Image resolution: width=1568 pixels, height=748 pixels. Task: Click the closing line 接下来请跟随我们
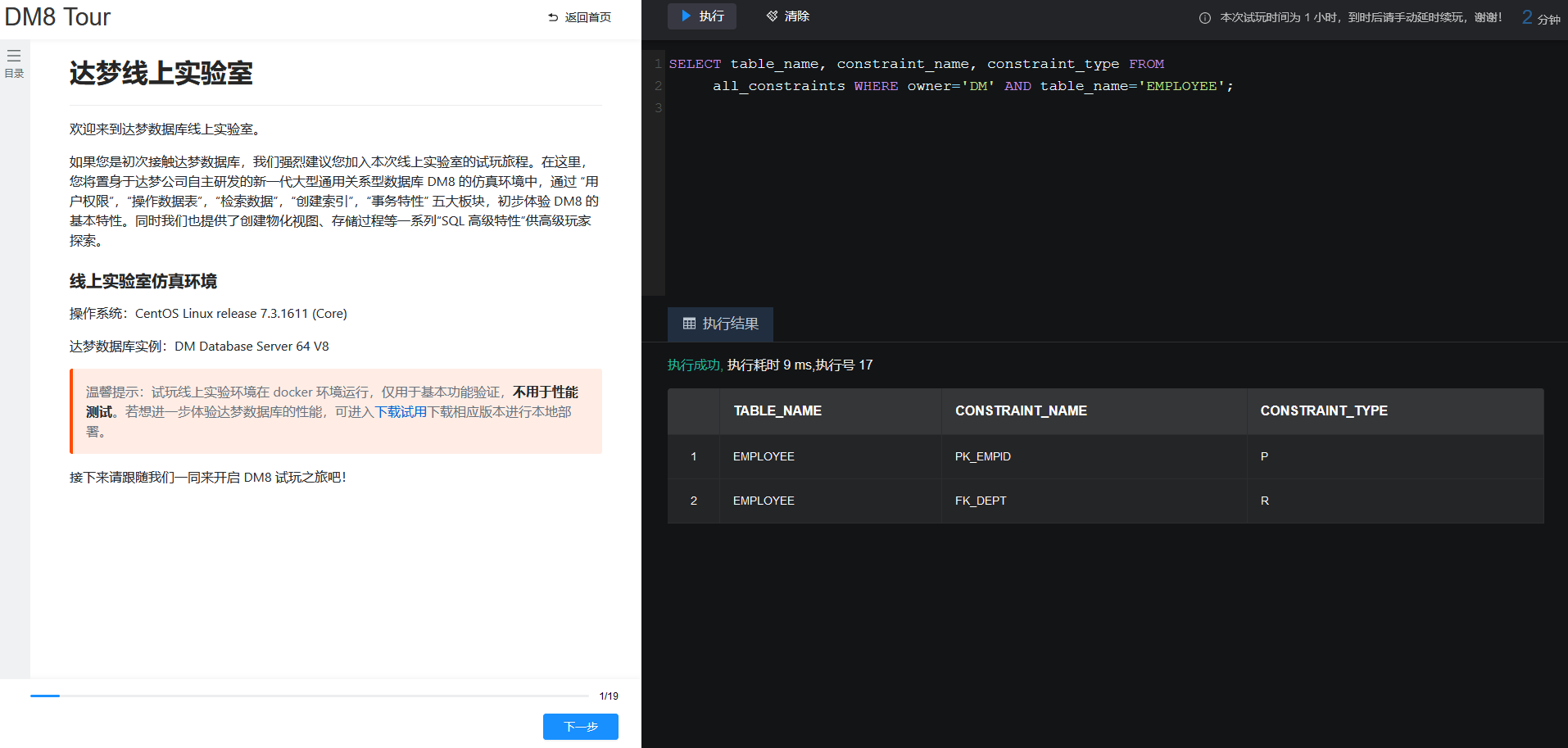(x=208, y=478)
